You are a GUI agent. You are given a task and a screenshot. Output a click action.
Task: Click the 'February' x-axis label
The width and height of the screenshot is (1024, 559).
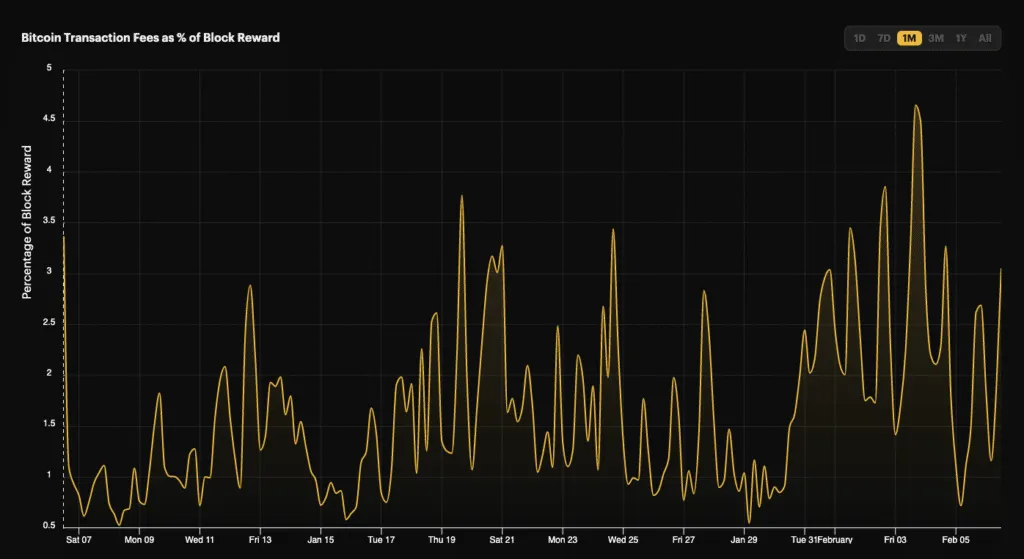pyautogui.click(x=835, y=540)
